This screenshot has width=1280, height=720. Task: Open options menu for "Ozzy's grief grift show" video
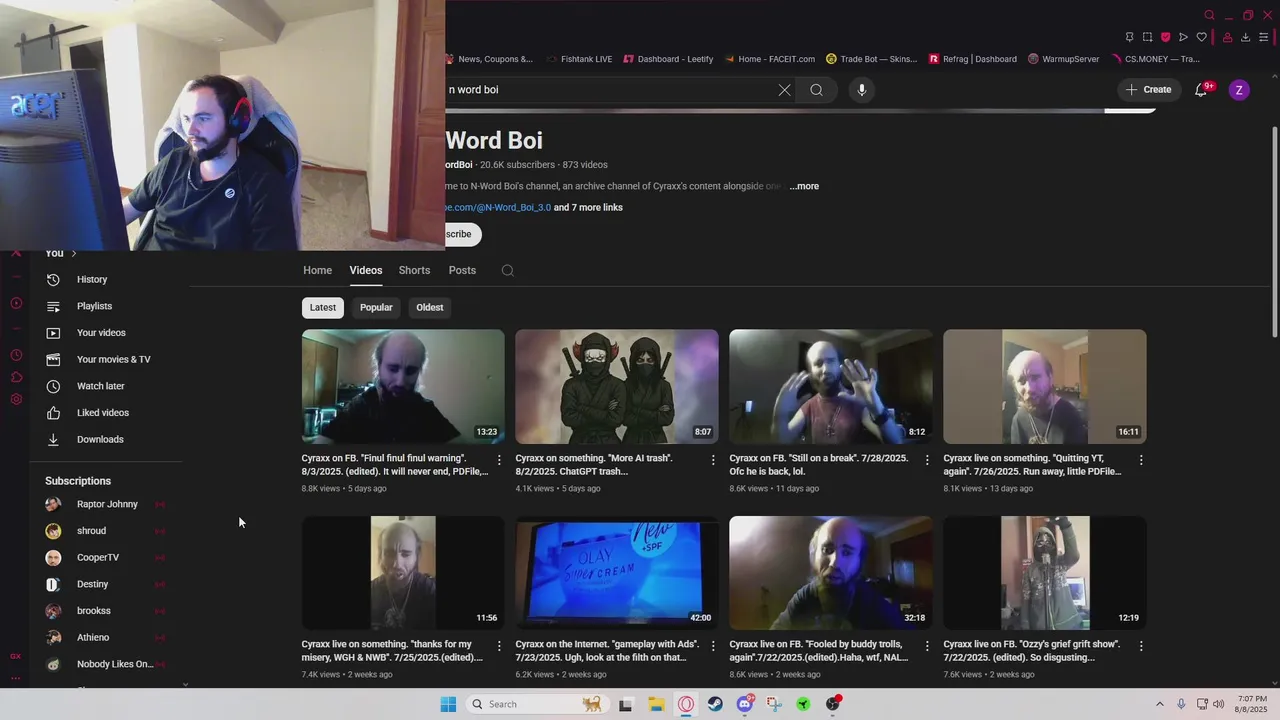[1141, 646]
